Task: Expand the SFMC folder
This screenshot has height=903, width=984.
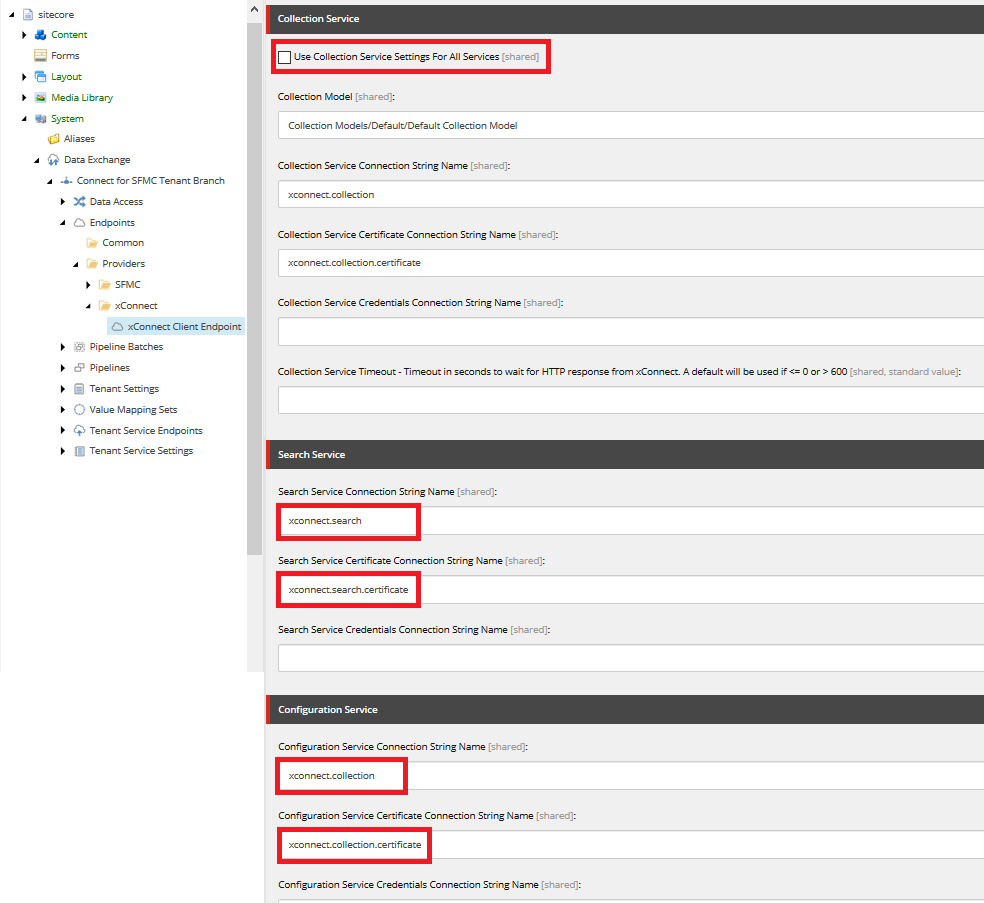Action: click(89, 284)
